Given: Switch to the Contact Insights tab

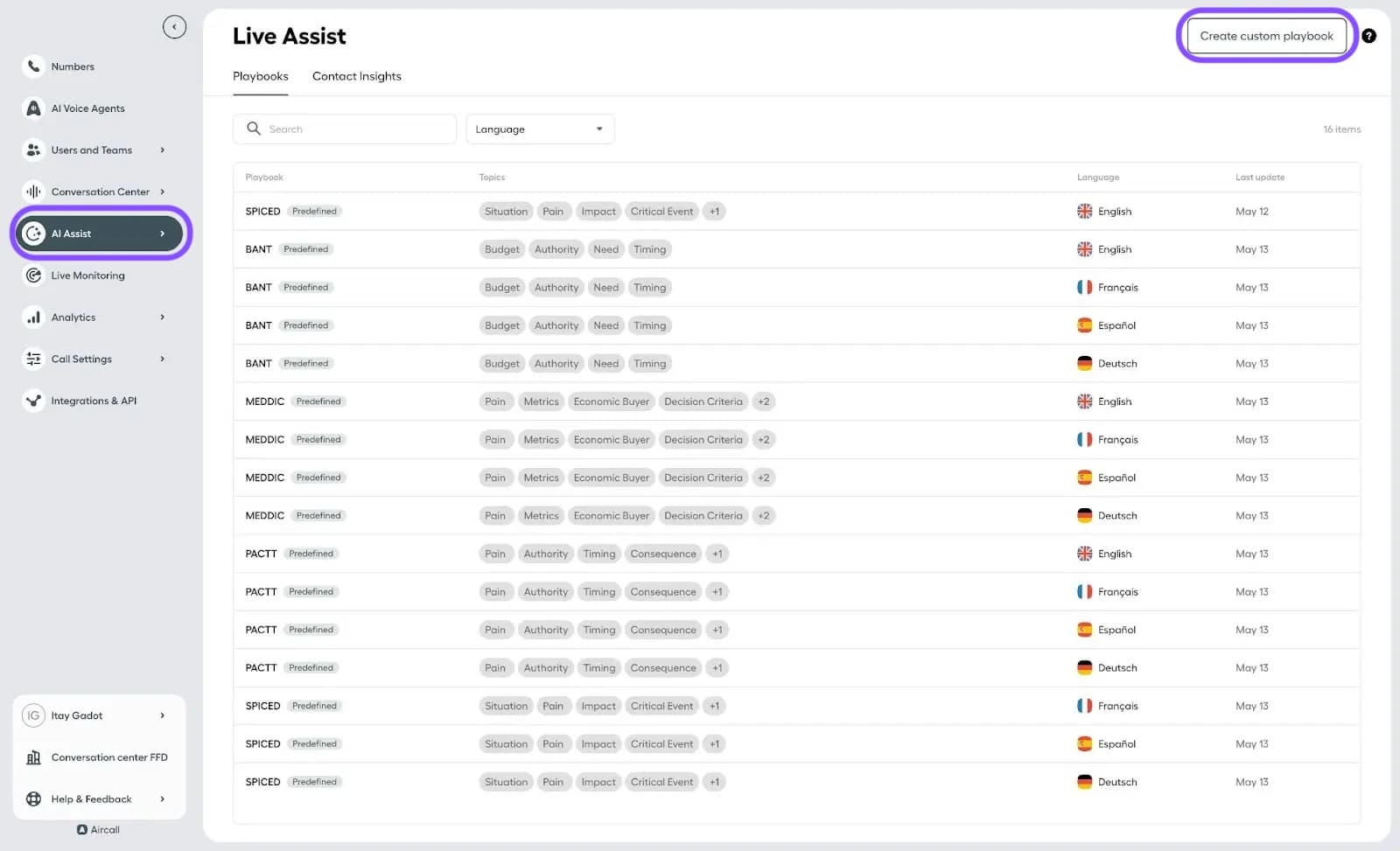Looking at the screenshot, I should pyautogui.click(x=356, y=76).
